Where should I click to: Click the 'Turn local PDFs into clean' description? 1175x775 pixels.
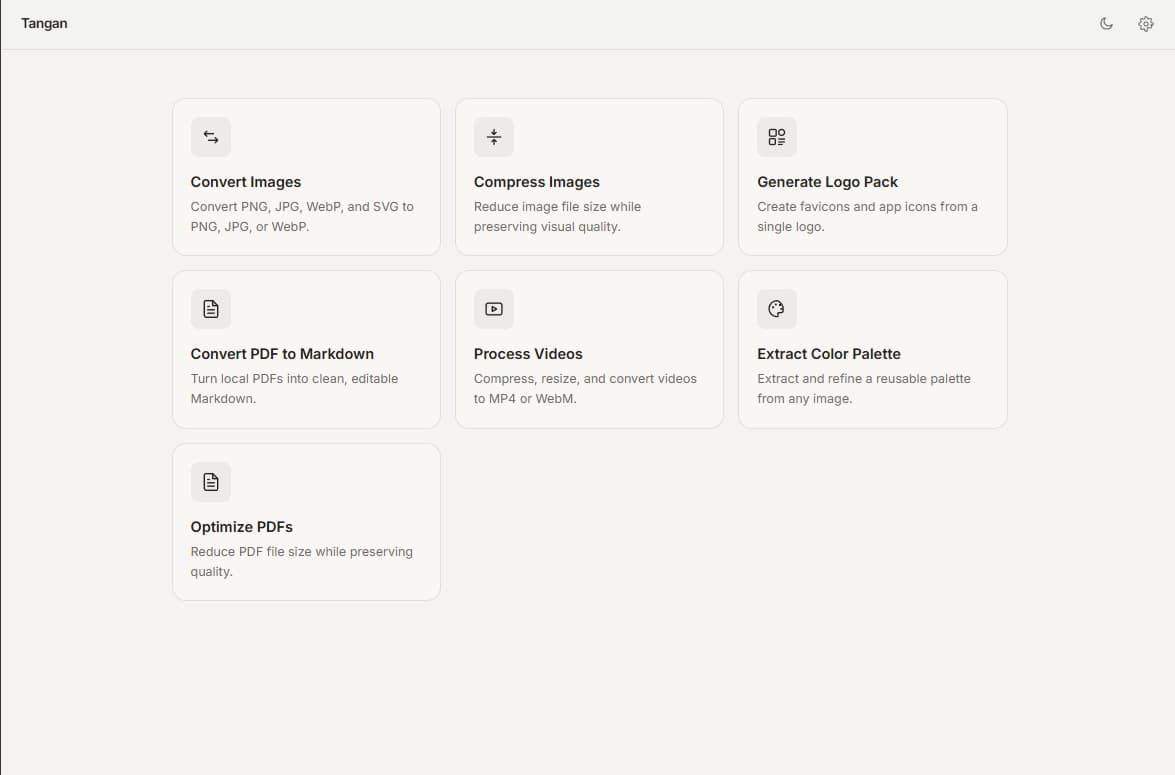point(294,388)
